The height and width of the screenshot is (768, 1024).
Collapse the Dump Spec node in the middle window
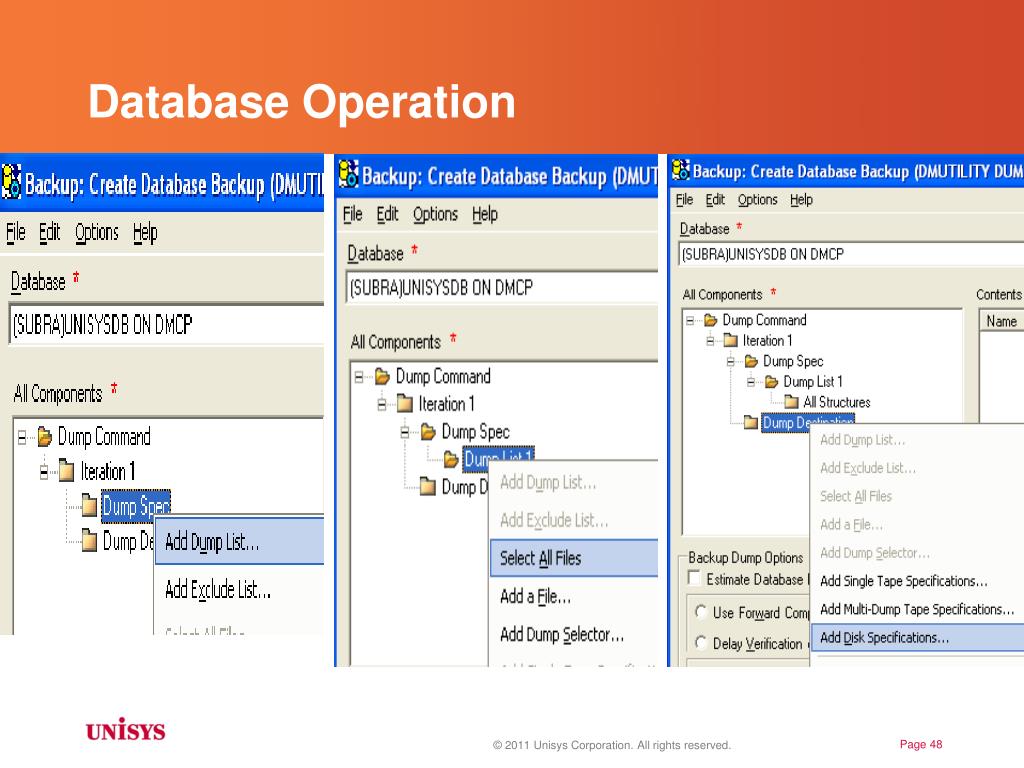[405, 432]
